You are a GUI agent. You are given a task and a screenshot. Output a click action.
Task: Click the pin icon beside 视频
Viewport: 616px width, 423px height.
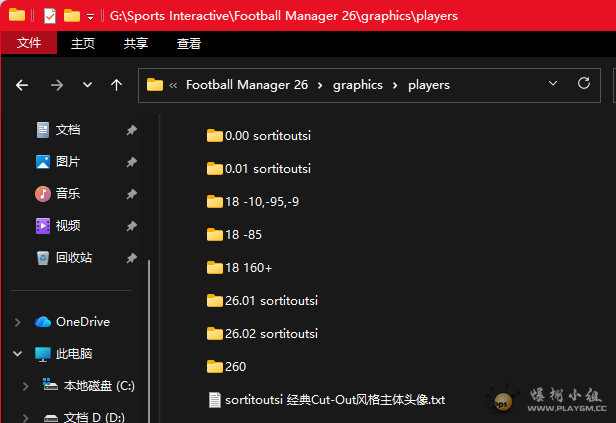[132, 226]
